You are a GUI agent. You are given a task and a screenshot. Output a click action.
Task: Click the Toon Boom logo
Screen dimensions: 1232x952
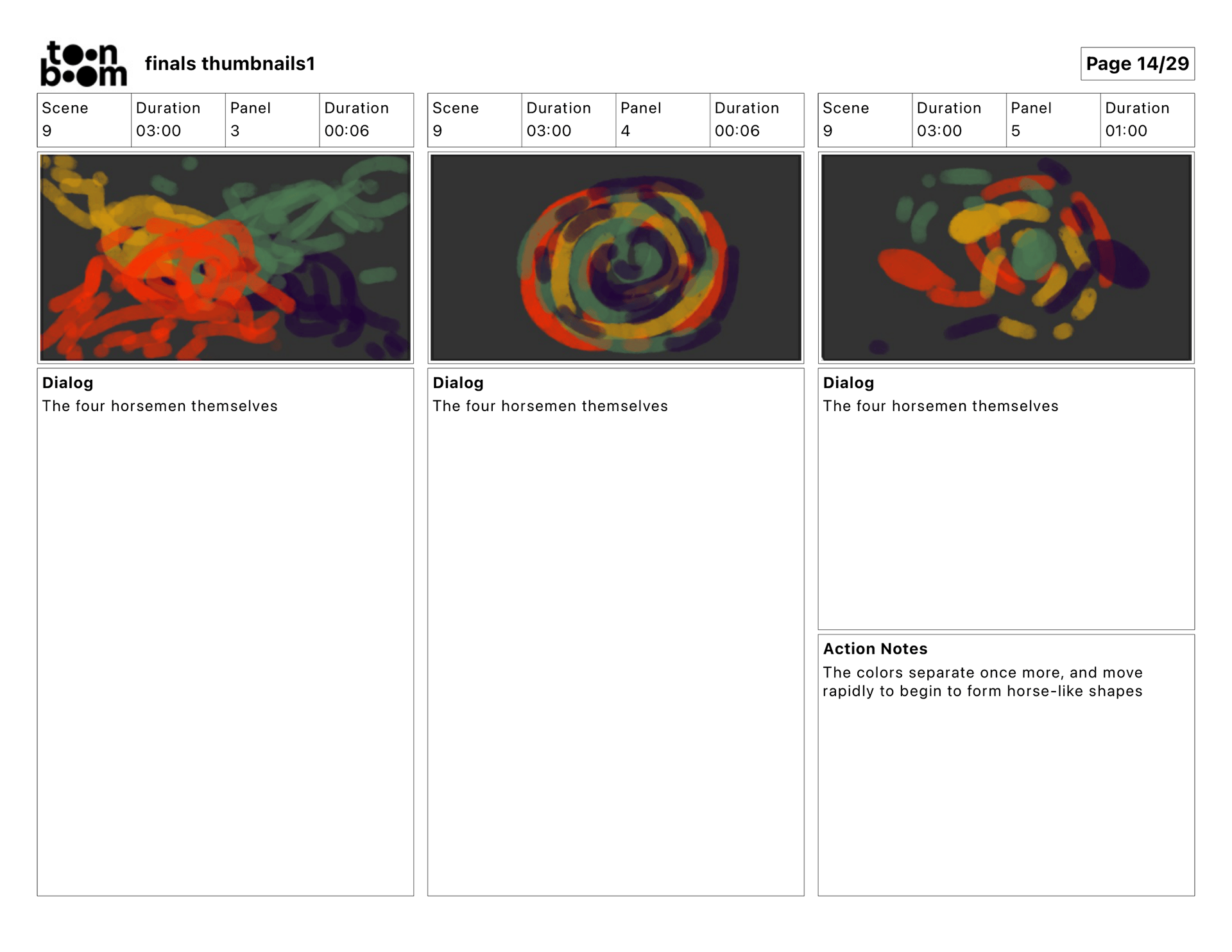[83, 64]
